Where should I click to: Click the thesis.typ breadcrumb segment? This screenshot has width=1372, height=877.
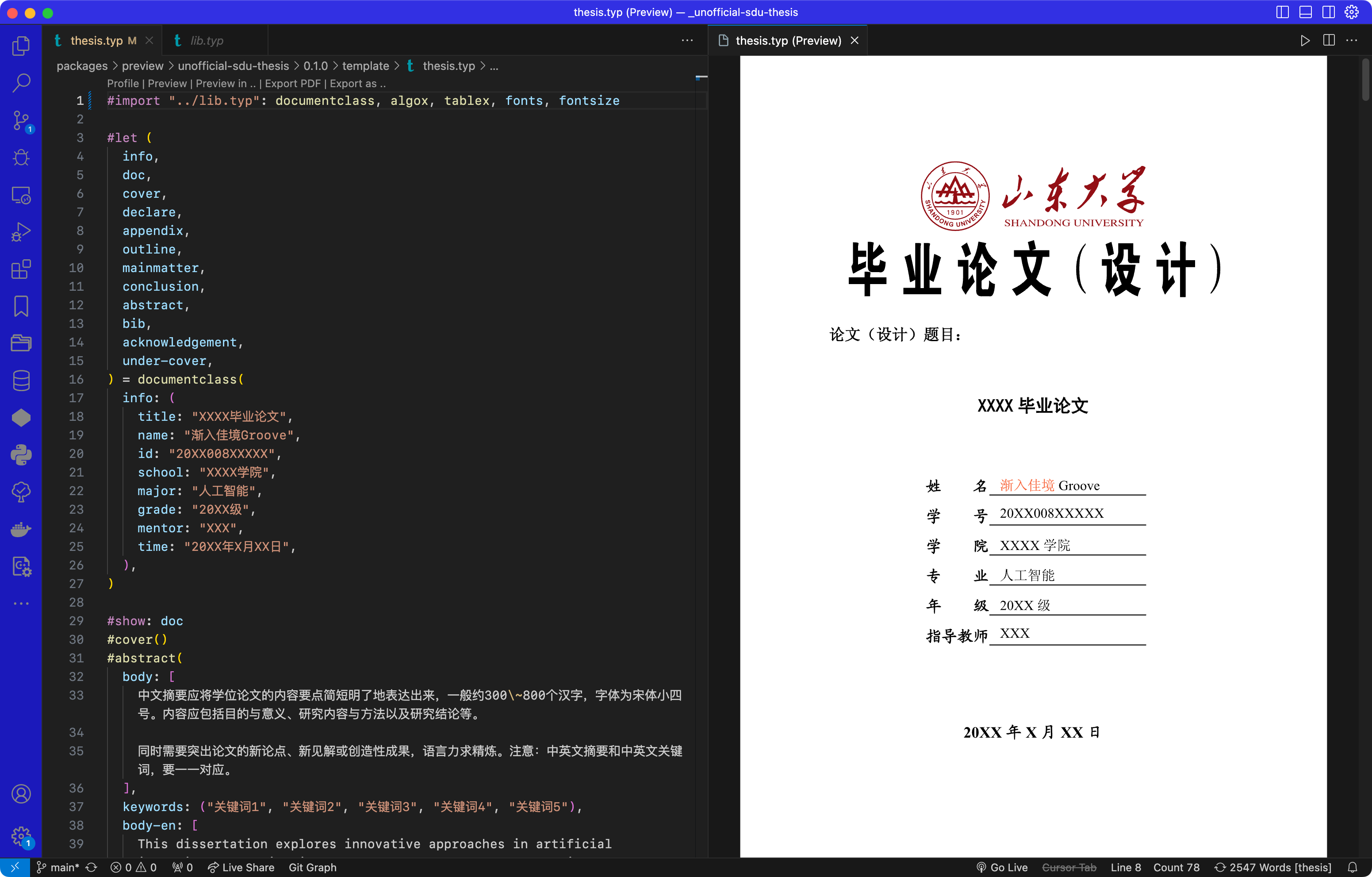(448, 66)
